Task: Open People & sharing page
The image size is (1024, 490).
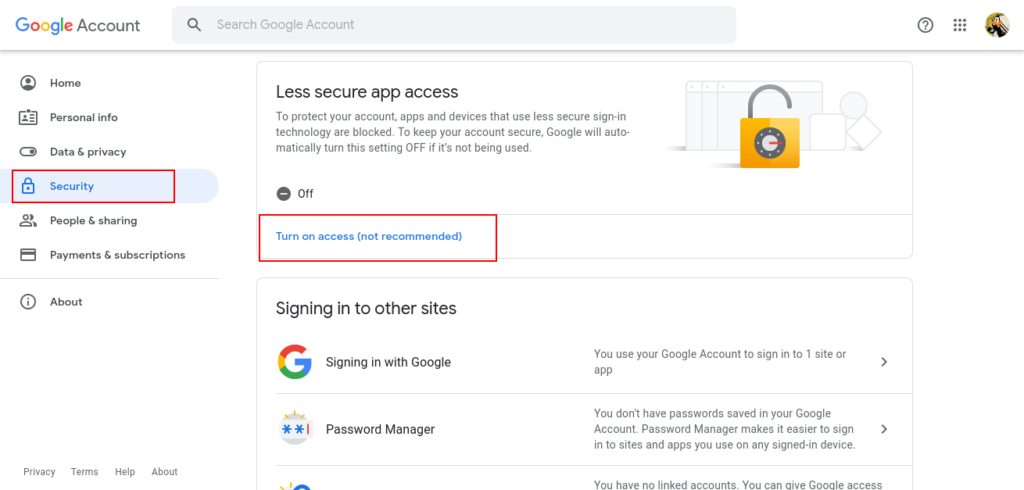Action: [93, 221]
